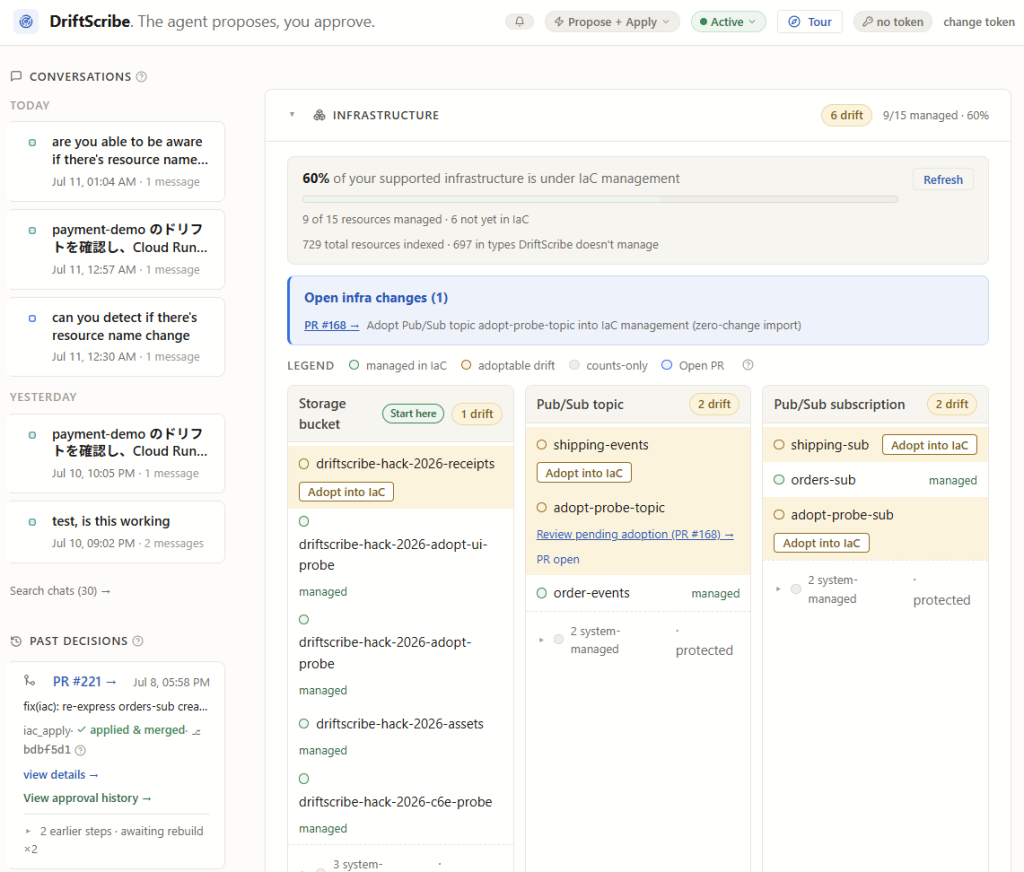Click the Open PR legend circle
The height and width of the screenshot is (872, 1024).
click(x=667, y=365)
